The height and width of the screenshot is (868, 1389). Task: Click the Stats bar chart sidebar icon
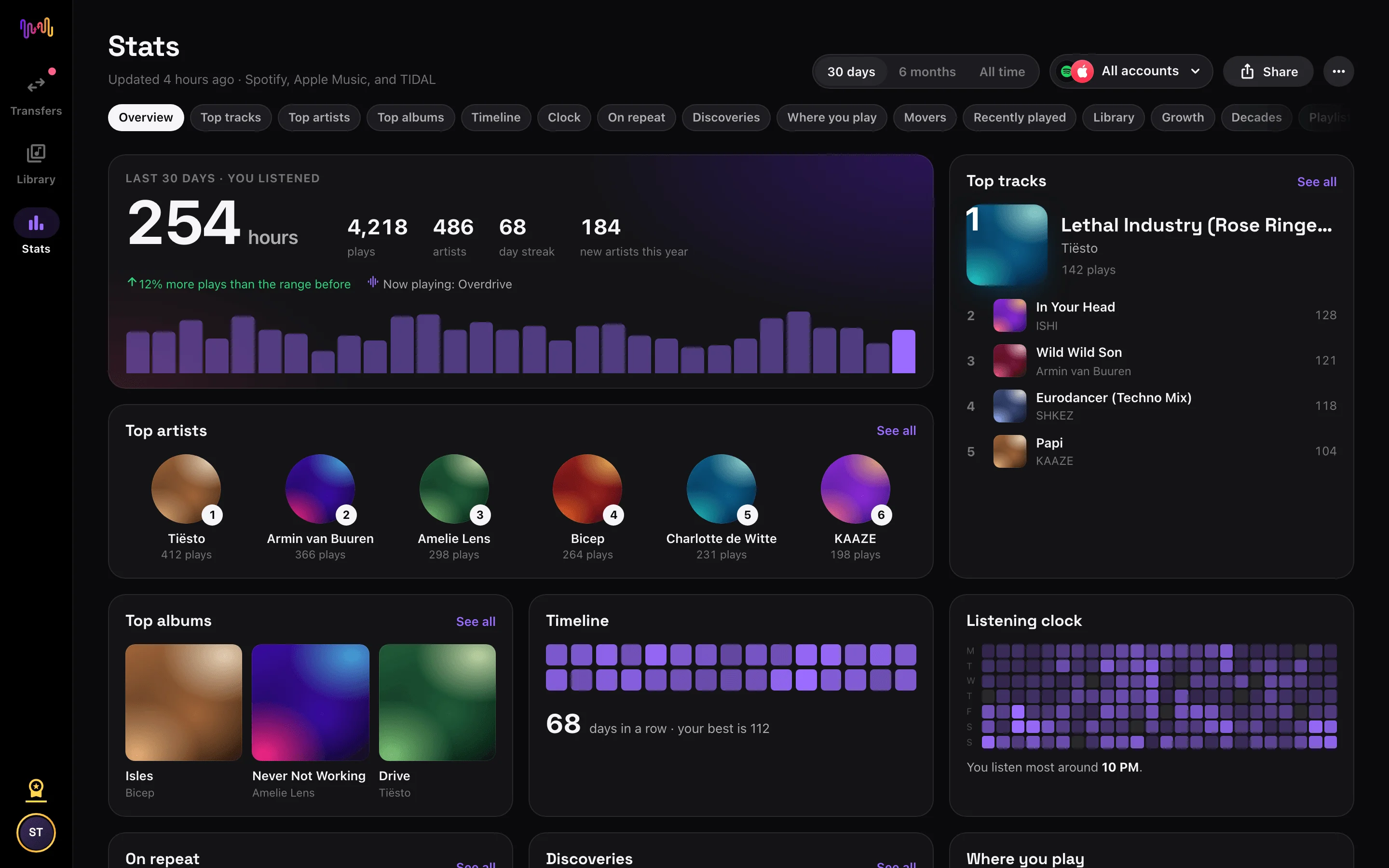[36, 223]
